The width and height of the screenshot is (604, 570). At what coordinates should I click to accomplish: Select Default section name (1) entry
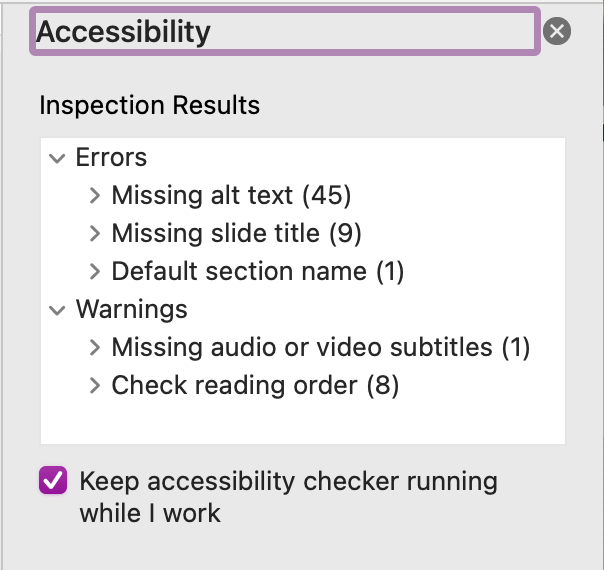click(257, 271)
